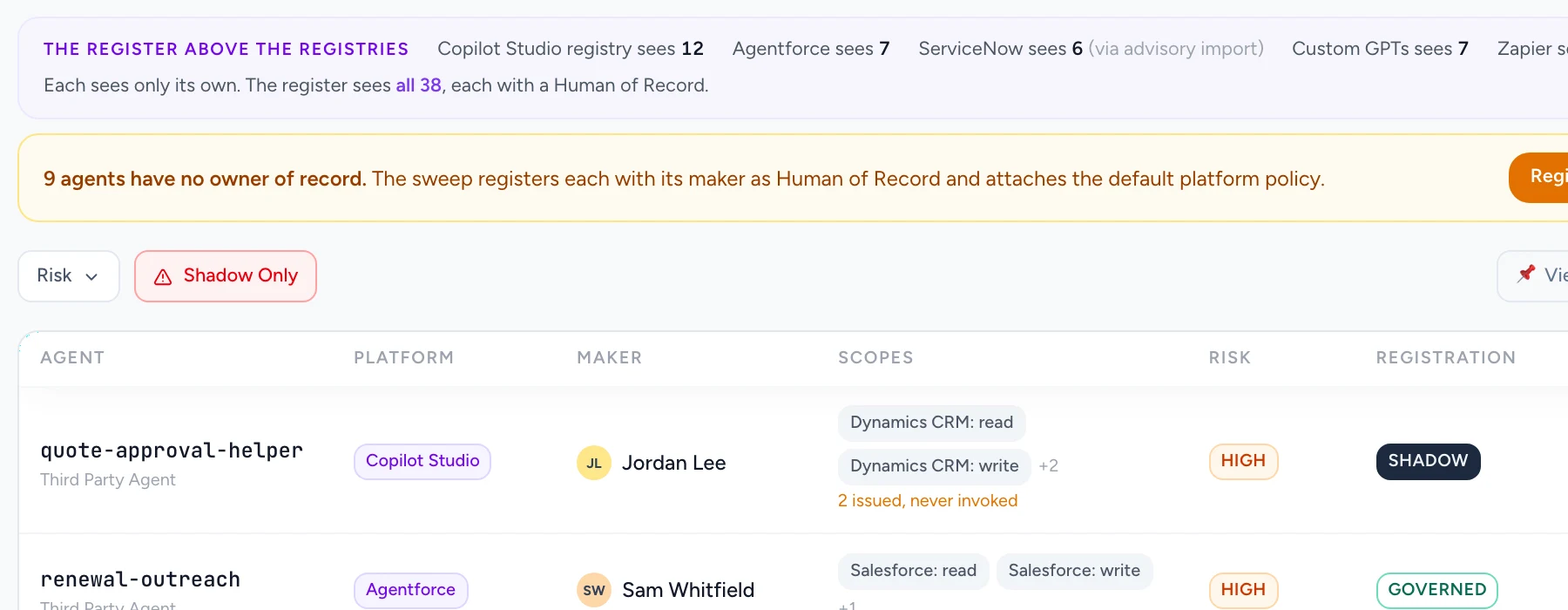1568x610 pixels.
Task: Select maker name Sam Whitfield
Action: (x=688, y=590)
